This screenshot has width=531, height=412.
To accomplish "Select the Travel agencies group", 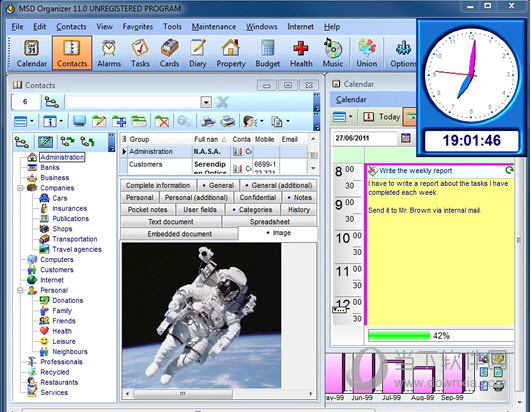I will coord(77,250).
